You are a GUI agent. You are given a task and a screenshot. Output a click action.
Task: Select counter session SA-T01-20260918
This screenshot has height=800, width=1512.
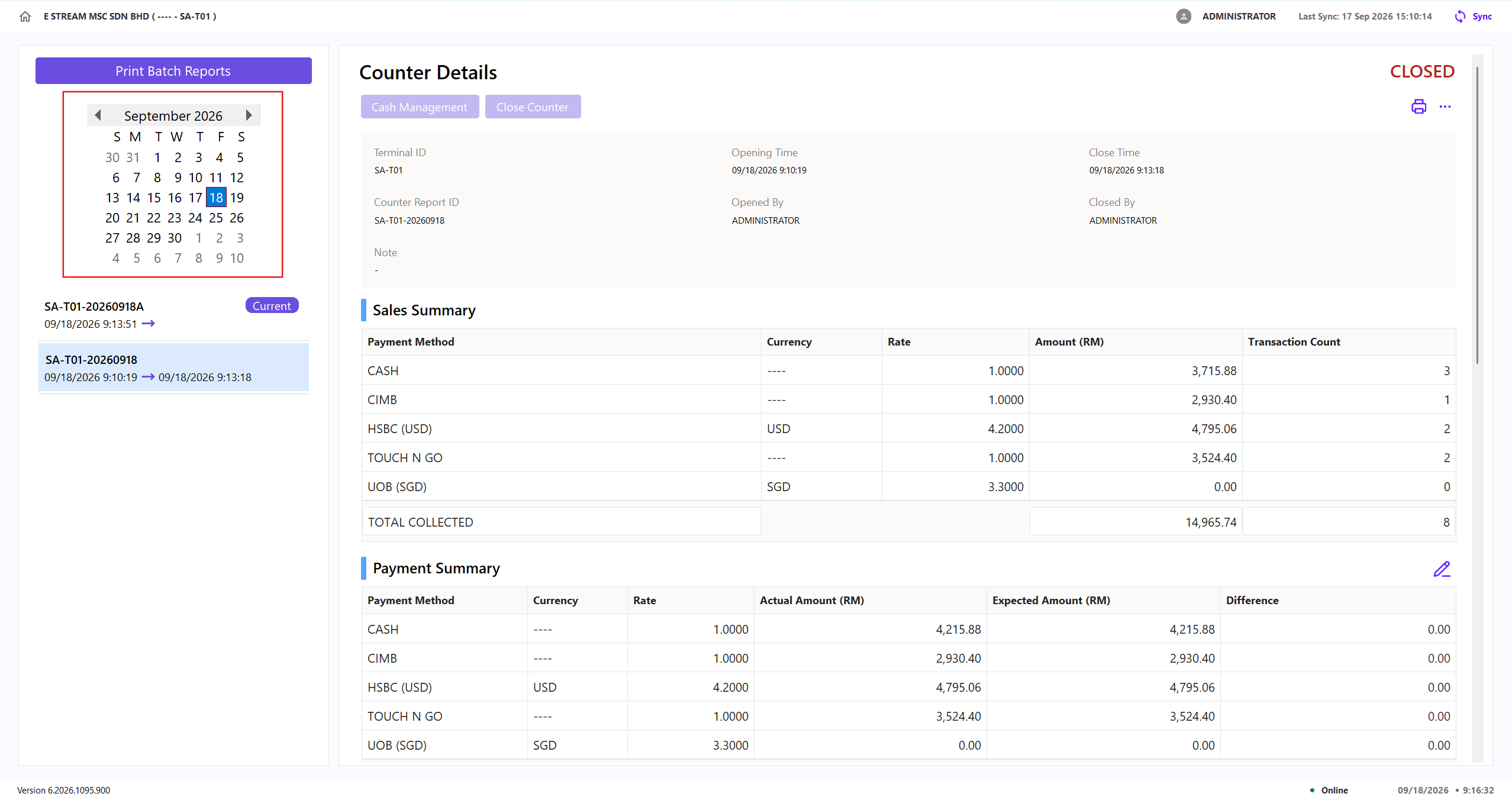(x=173, y=368)
